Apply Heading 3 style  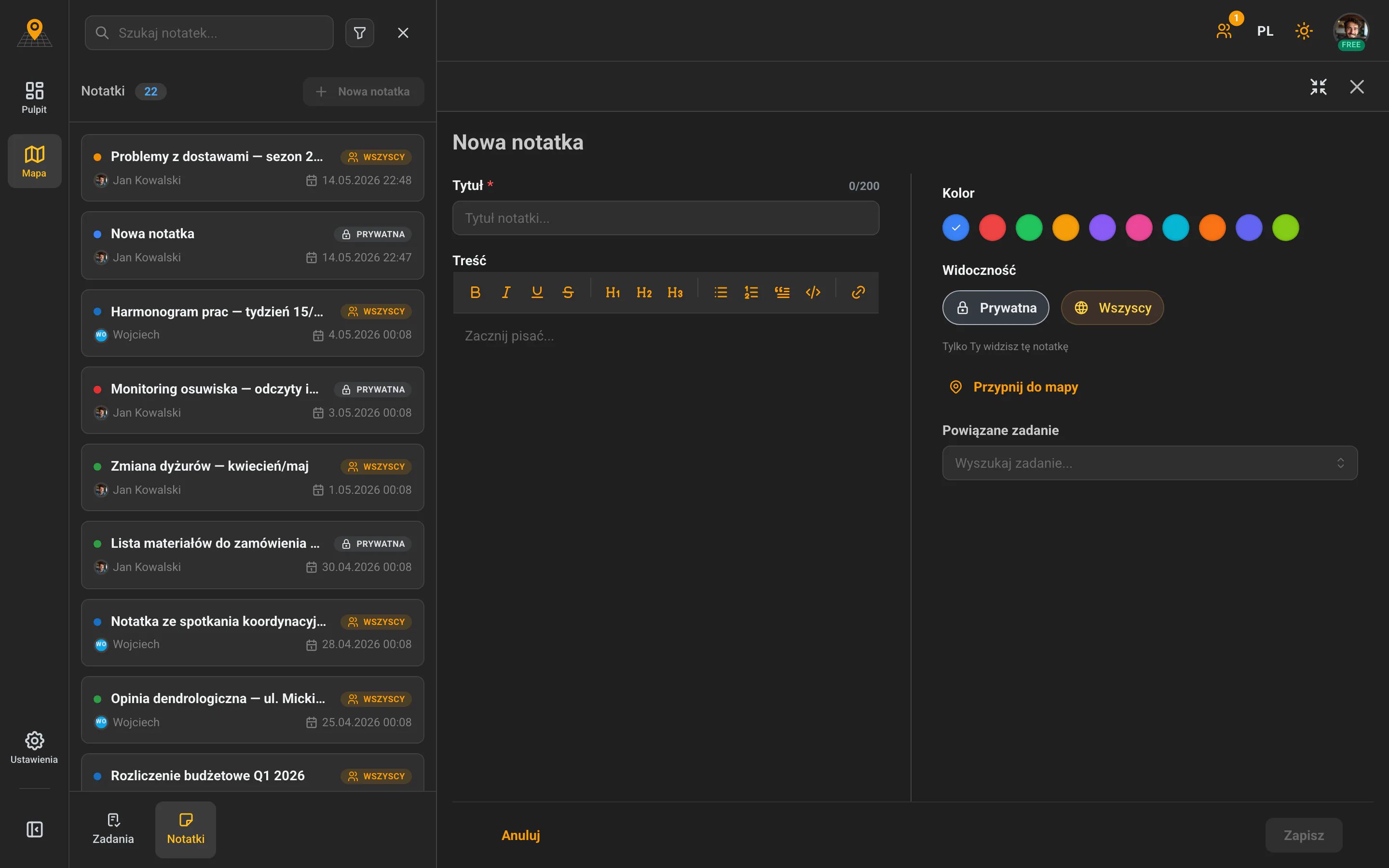pyautogui.click(x=675, y=292)
